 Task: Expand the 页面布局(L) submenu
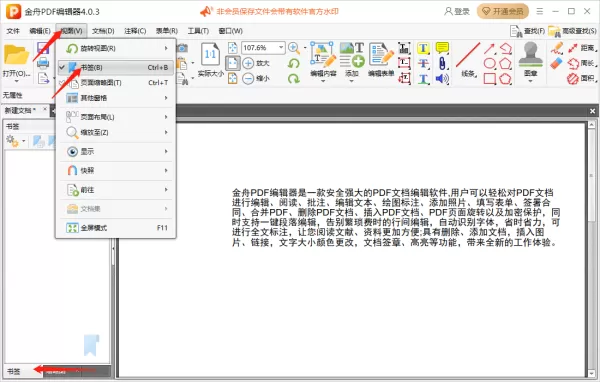point(116,117)
